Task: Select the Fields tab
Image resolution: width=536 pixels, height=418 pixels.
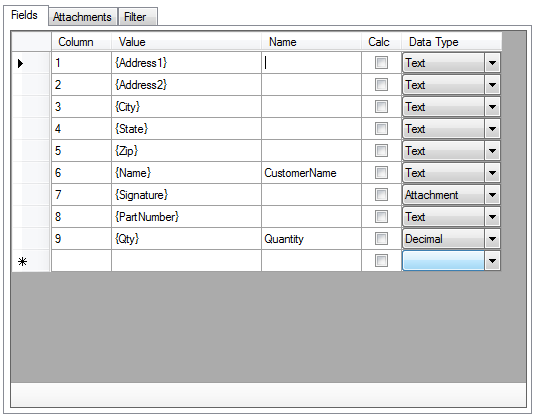Action: pyautogui.click(x=25, y=15)
